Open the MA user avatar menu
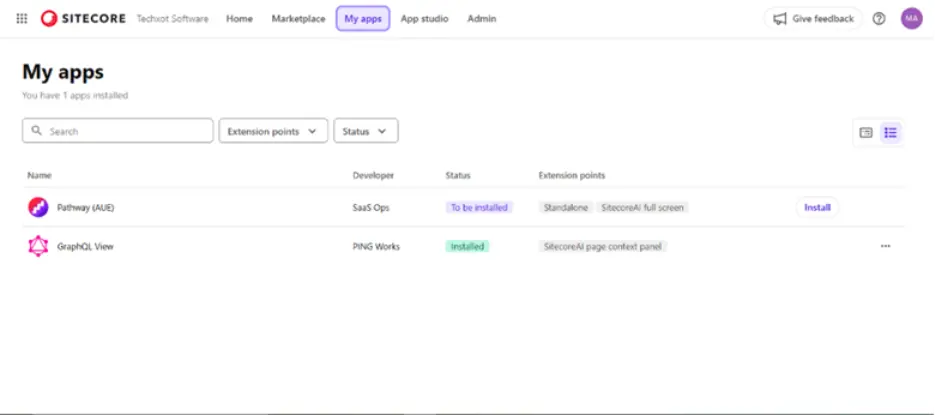The image size is (936, 415). click(x=912, y=19)
